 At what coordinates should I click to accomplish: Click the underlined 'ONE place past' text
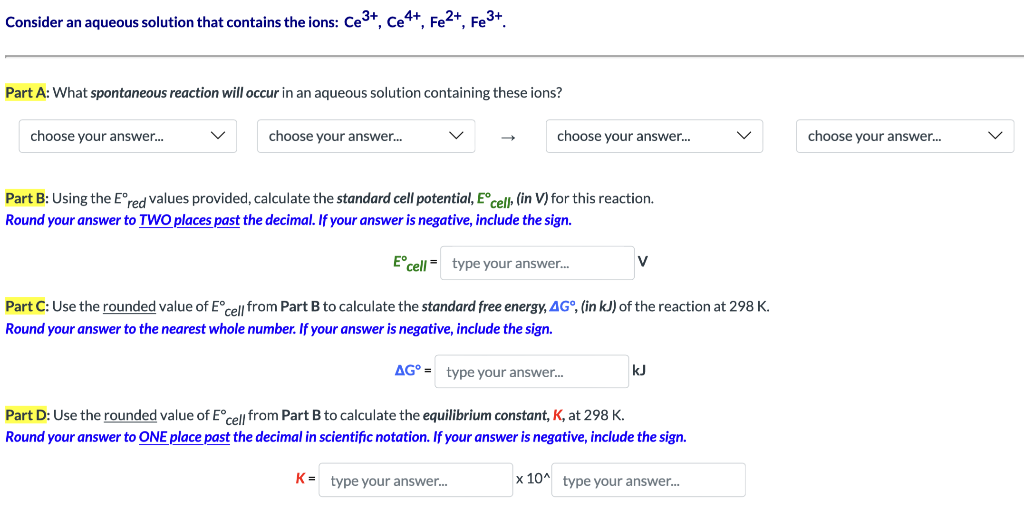click(184, 437)
